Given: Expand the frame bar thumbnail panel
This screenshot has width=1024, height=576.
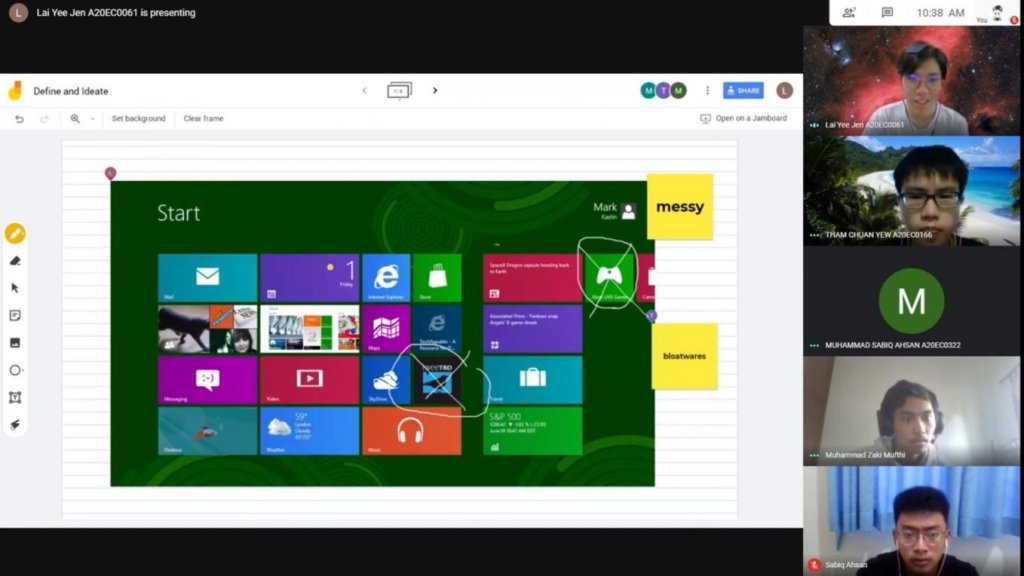Looking at the screenshot, I should coord(399,91).
